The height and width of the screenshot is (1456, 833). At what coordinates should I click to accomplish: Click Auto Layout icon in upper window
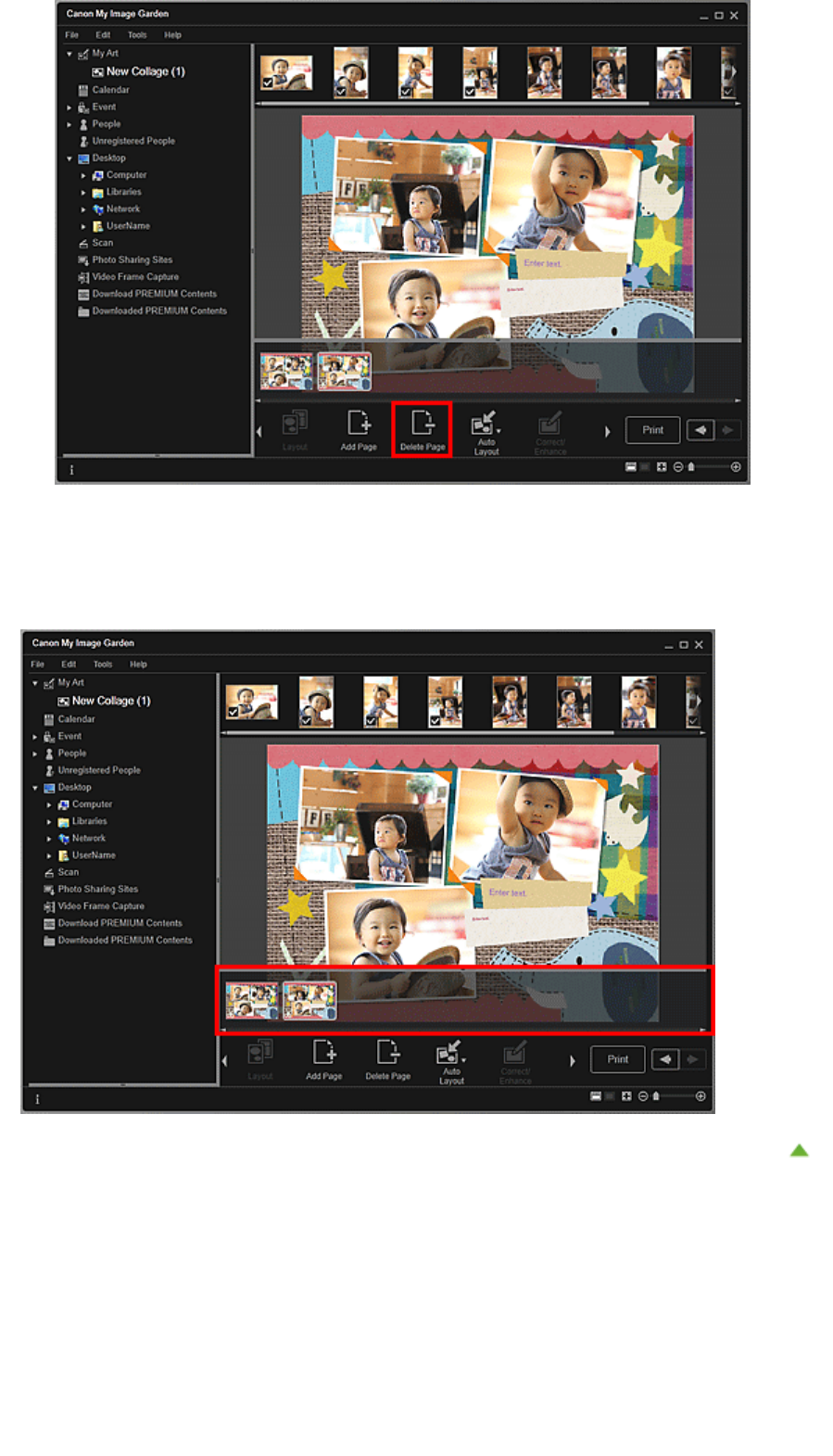[486, 423]
